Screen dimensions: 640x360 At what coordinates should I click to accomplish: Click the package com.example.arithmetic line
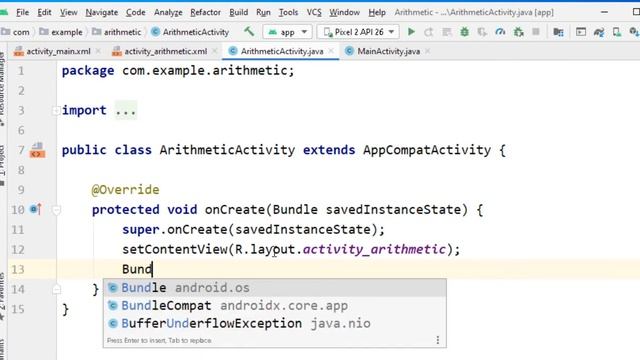[x=178, y=71]
